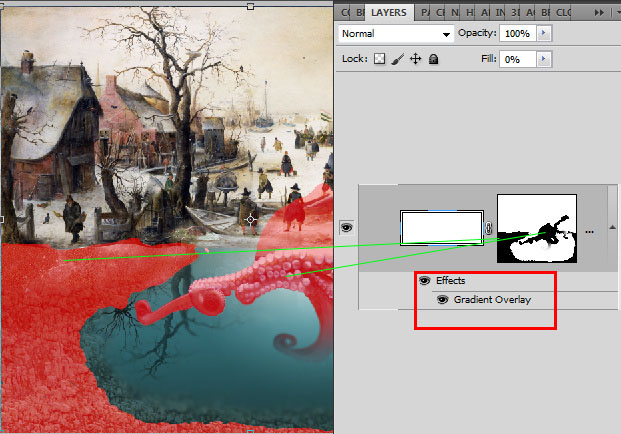Viewport: 621px width, 434px height.
Task: Click the layers list scroll-up arrow
Action: tap(612, 227)
